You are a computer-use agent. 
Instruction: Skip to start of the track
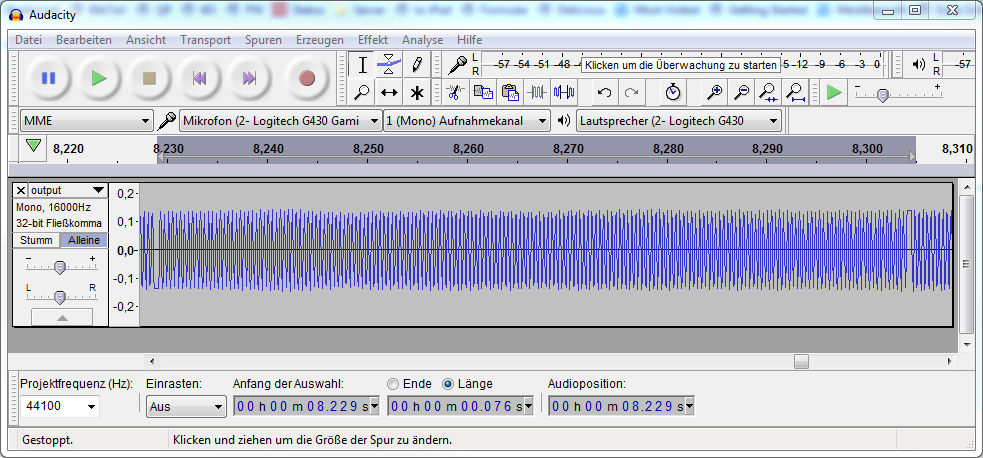[199, 78]
